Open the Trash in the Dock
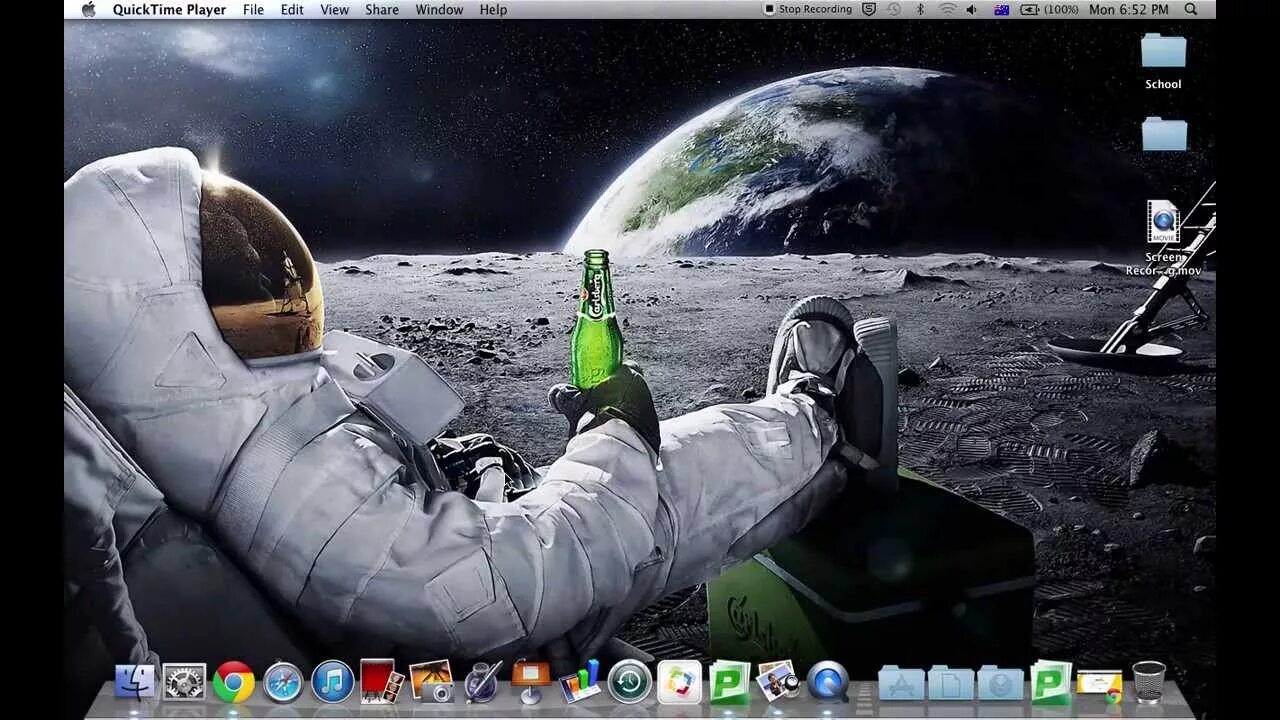 pos(1149,682)
